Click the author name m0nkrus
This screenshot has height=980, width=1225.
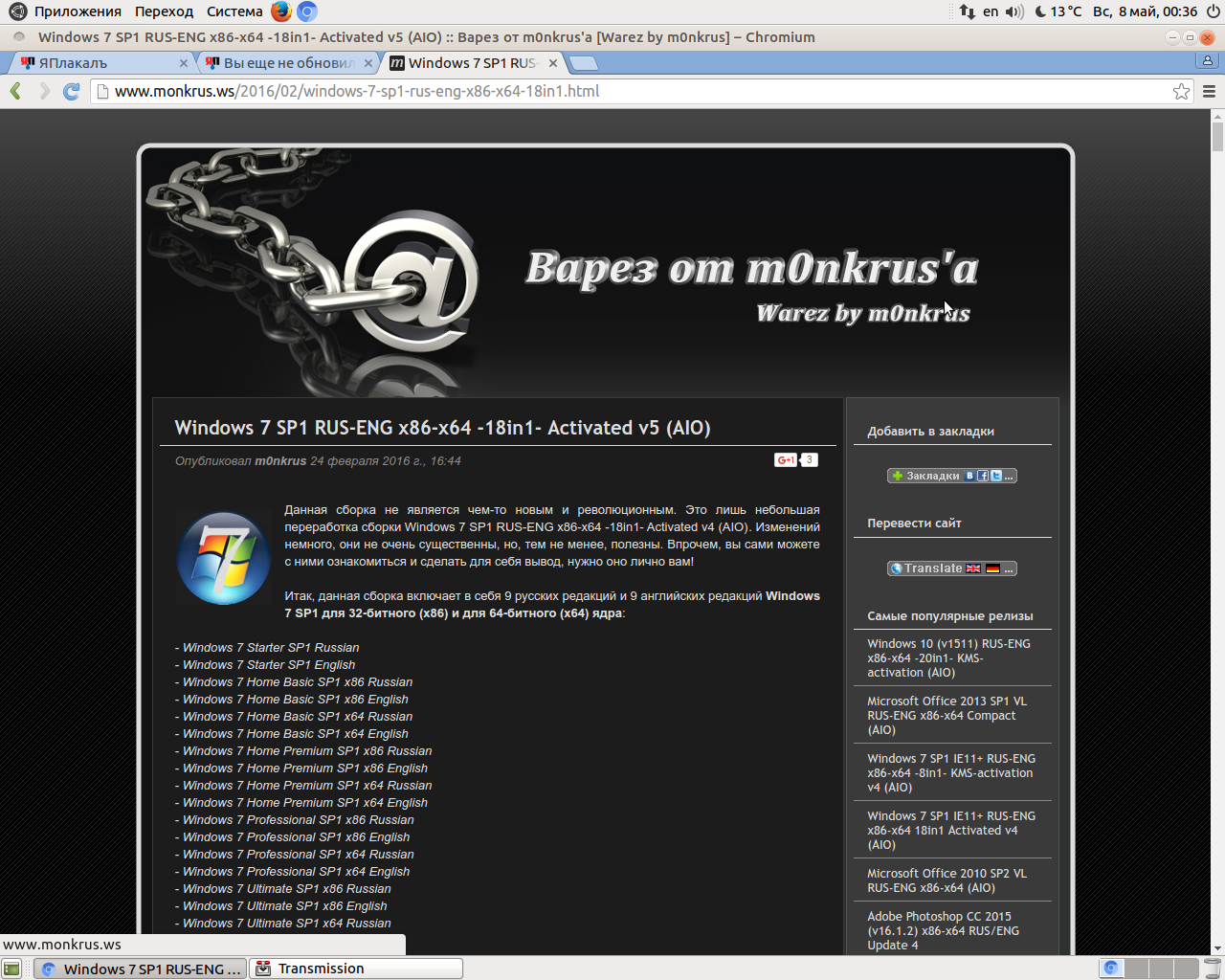(280, 461)
